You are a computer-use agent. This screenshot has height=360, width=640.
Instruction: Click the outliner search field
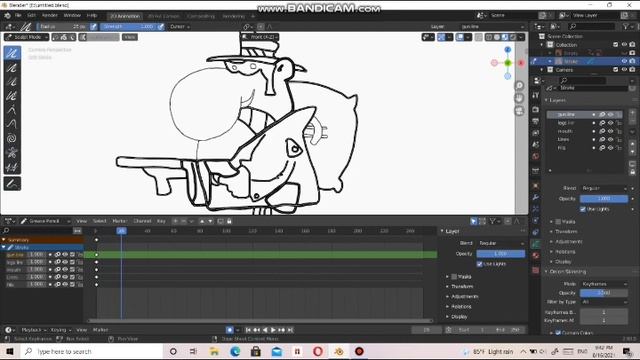(x=591, y=27)
